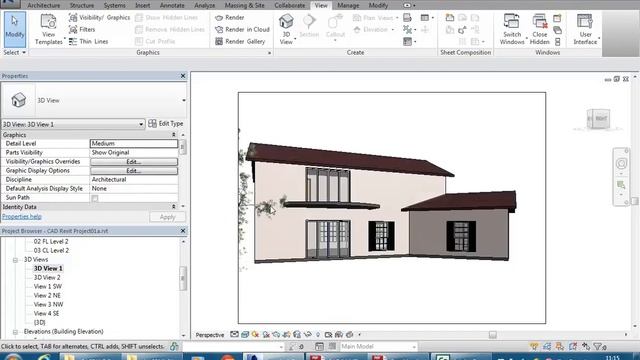Switch to the Annotate ribbon tab
The height and width of the screenshot is (360, 640).
[172, 5]
